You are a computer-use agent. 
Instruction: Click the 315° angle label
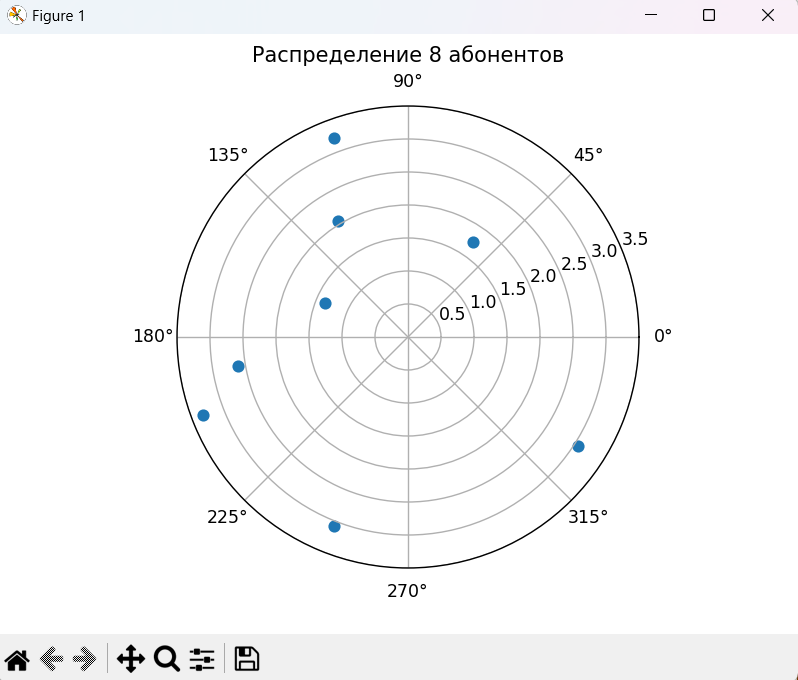coord(588,517)
